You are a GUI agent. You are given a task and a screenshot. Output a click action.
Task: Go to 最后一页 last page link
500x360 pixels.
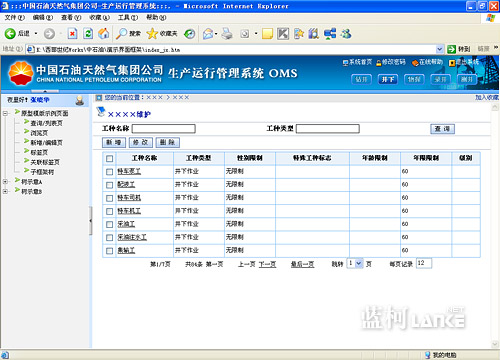302,264
